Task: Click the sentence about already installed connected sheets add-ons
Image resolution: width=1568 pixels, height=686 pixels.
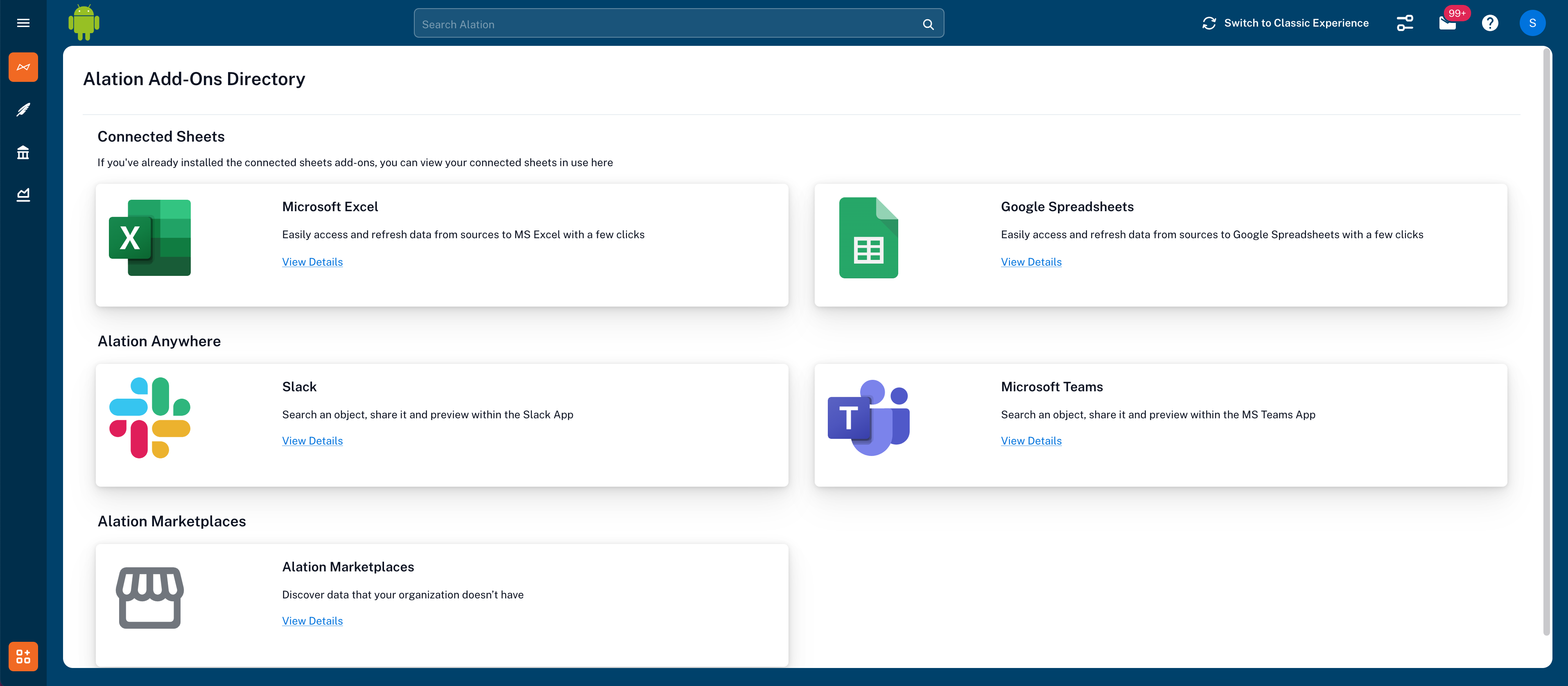Action: click(355, 162)
